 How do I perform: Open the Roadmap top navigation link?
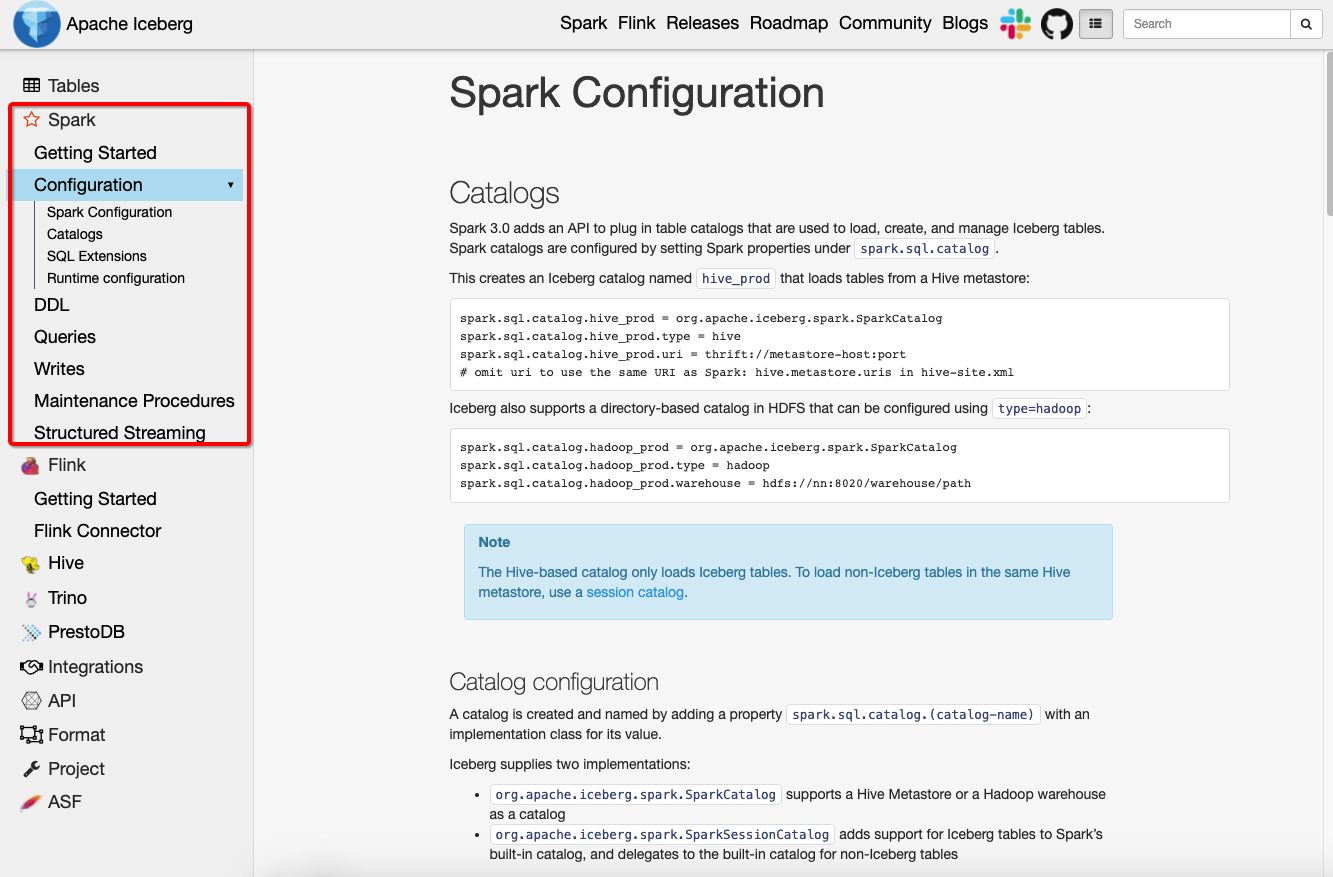(789, 23)
